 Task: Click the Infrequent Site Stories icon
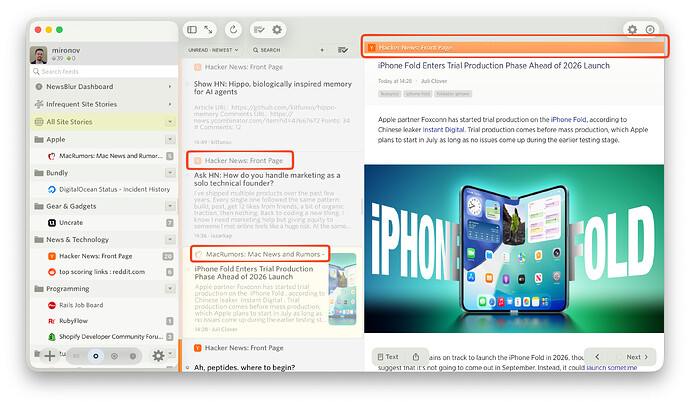pyautogui.click(x=39, y=104)
